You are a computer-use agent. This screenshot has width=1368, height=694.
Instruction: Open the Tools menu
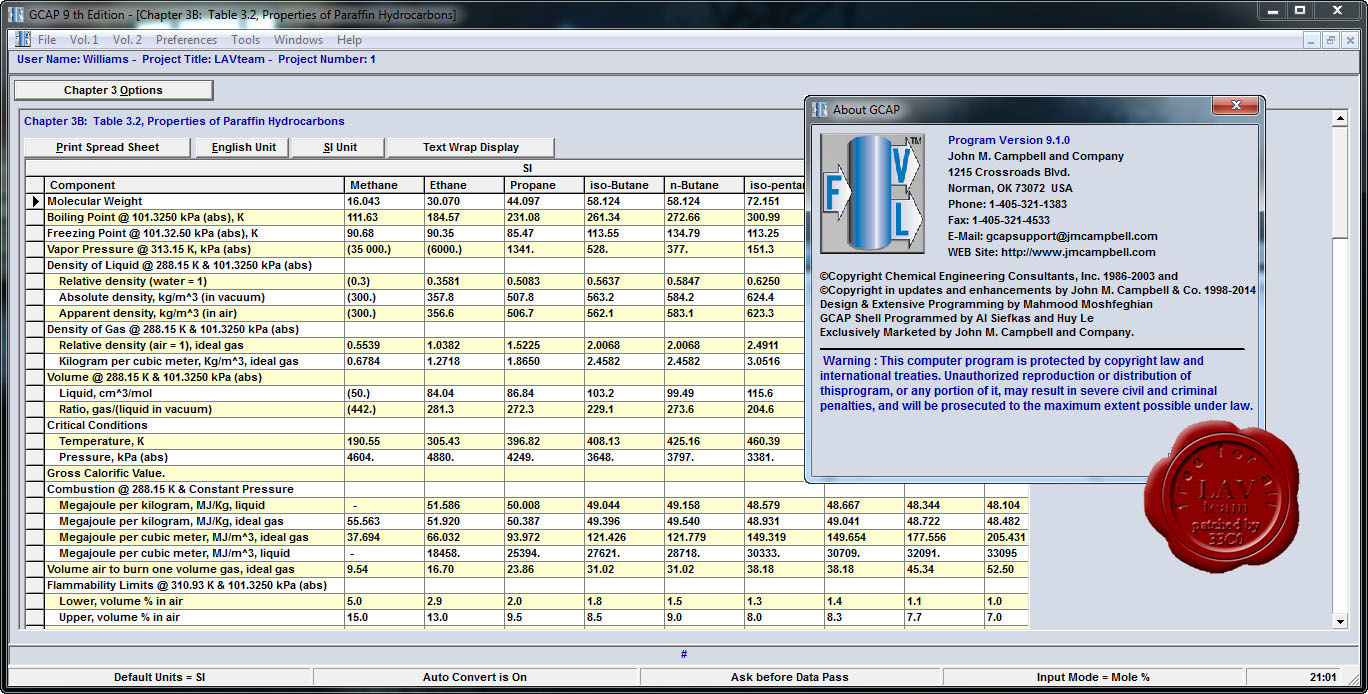coord(245,40)
